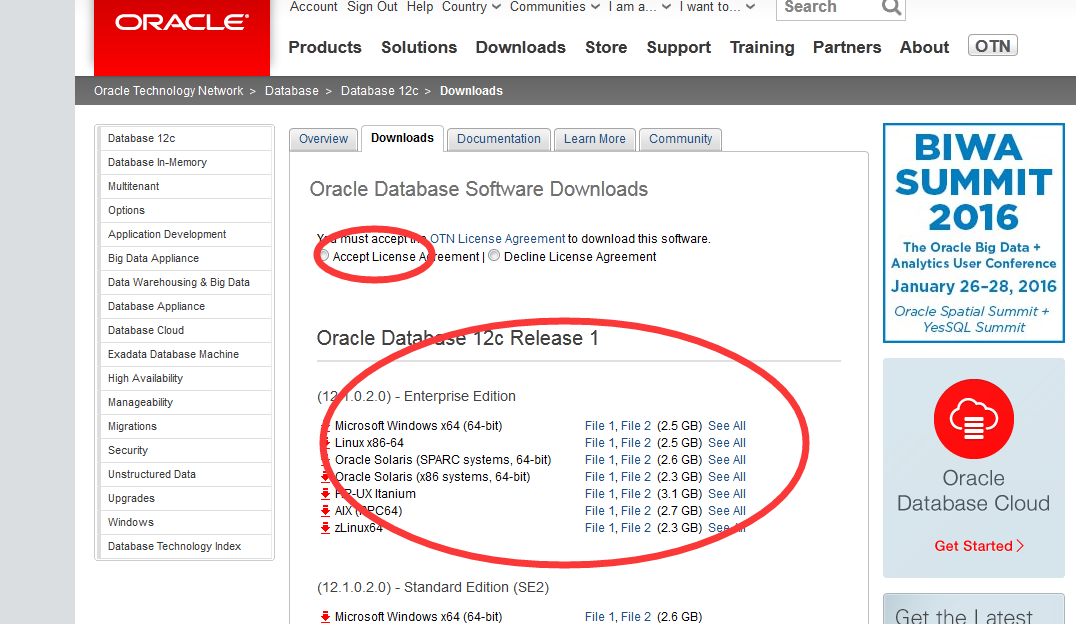Open the Support menu
The image size is (1076, 624).
pyautogui.click(x=679, y=47)
